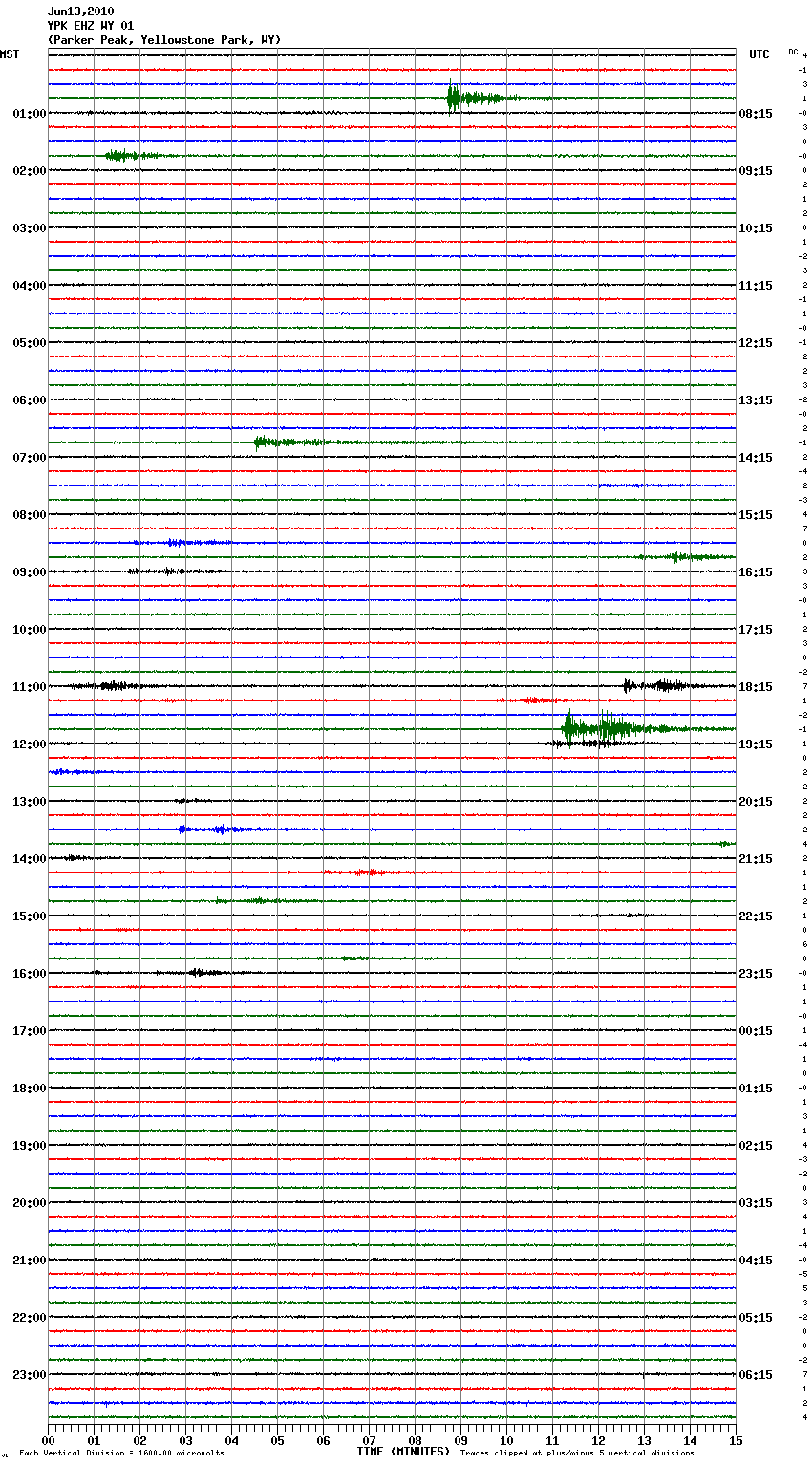Click the 20:15 UTC time label
Screen dimensions: 812x1466
click(x=756, y=802)
